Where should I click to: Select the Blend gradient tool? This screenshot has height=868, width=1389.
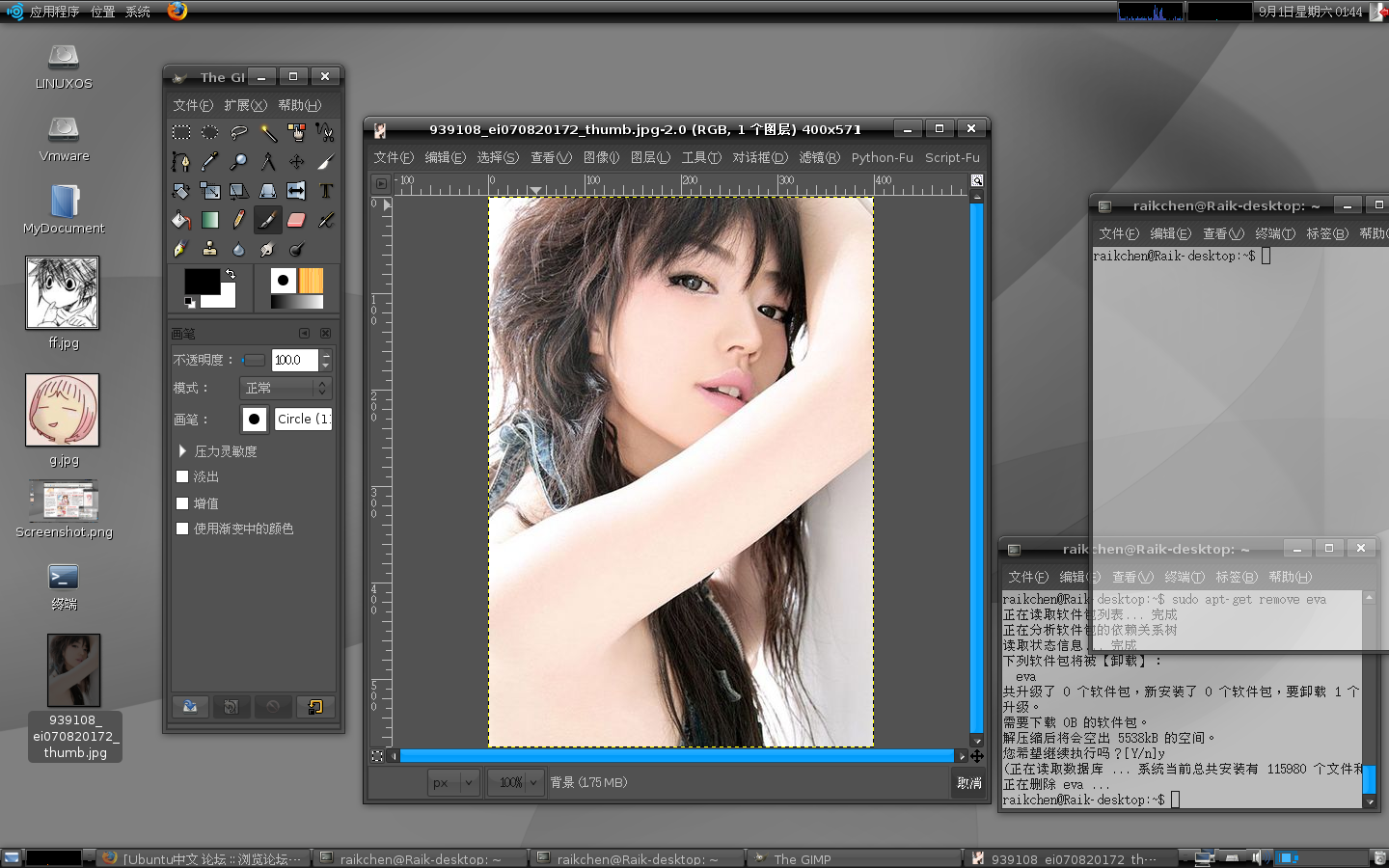tap(210, 220)
